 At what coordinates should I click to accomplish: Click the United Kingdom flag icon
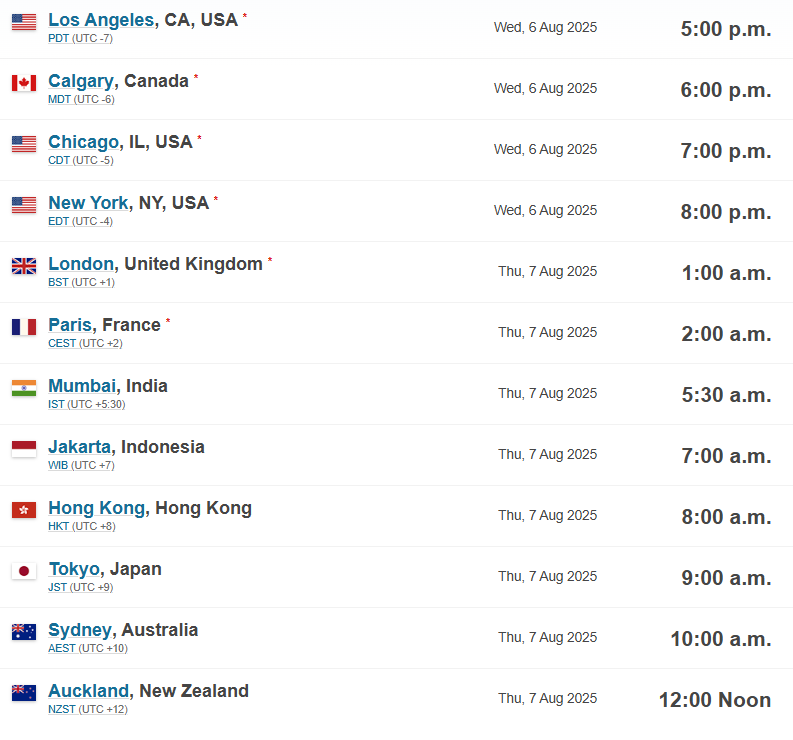point(24,266)
